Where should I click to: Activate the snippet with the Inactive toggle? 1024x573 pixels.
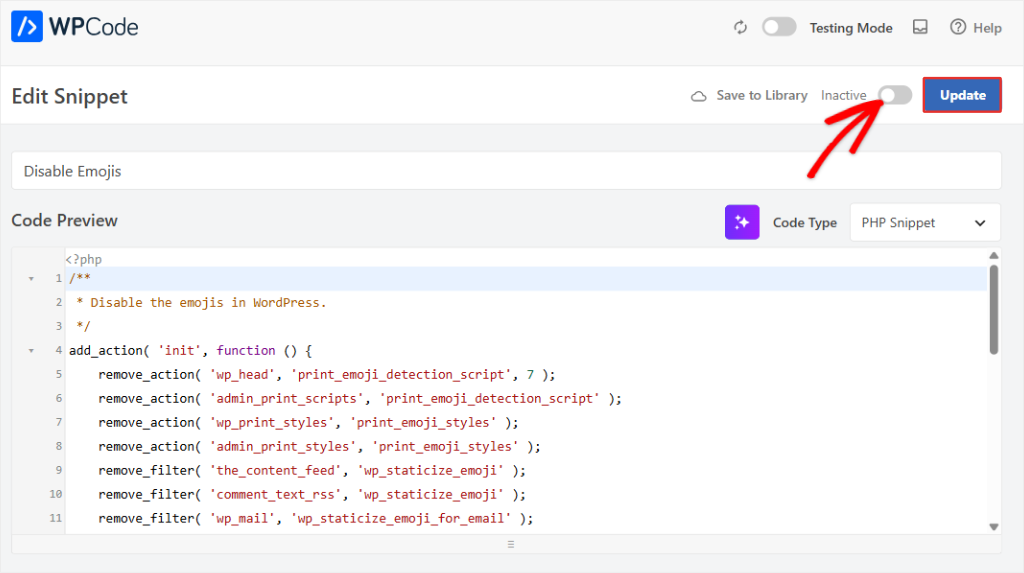click(895, 95)
